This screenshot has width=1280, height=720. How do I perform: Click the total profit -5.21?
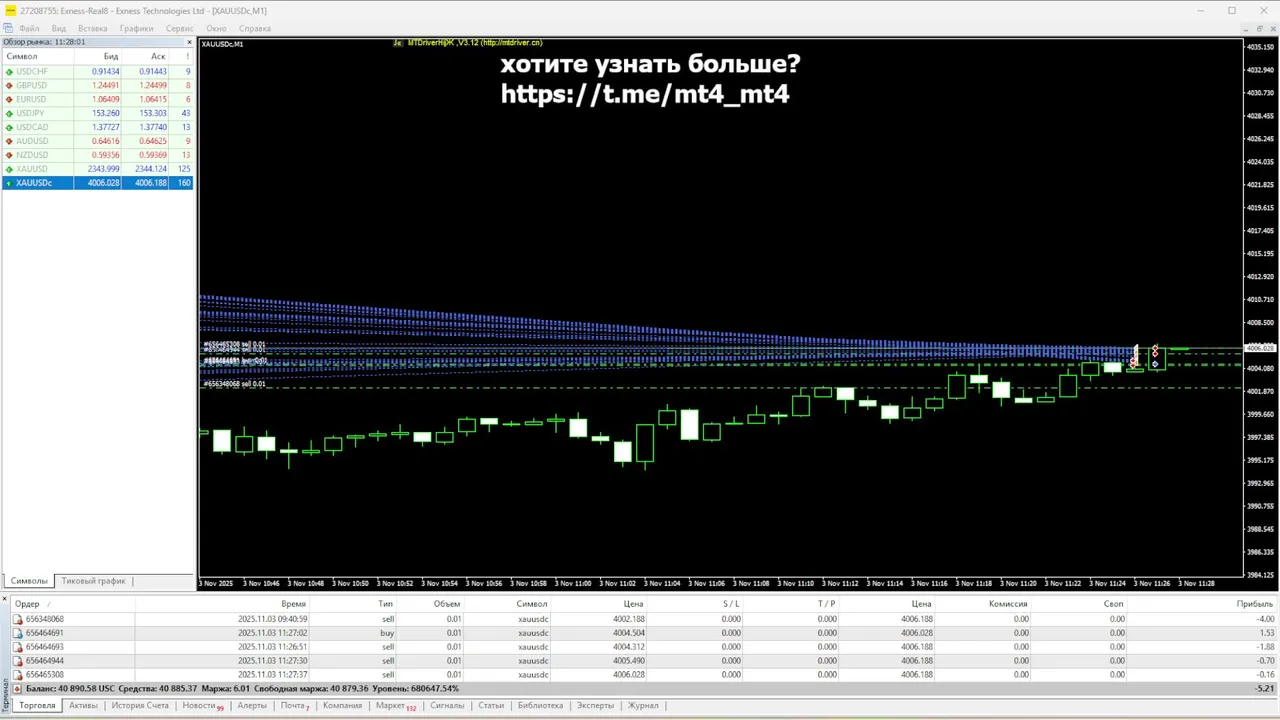(1265, 689)
